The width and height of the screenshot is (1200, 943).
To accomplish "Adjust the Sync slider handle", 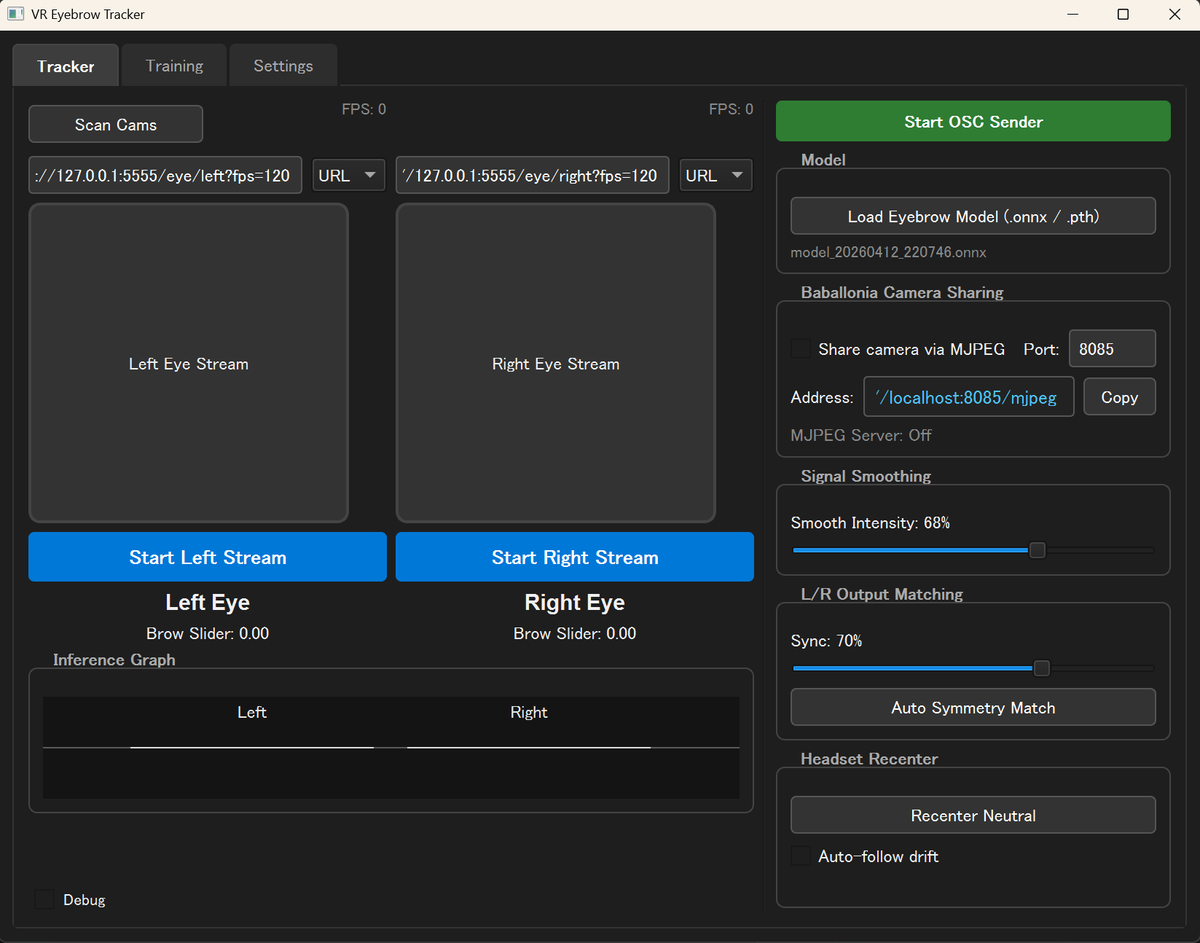I will click(1042, 668).
